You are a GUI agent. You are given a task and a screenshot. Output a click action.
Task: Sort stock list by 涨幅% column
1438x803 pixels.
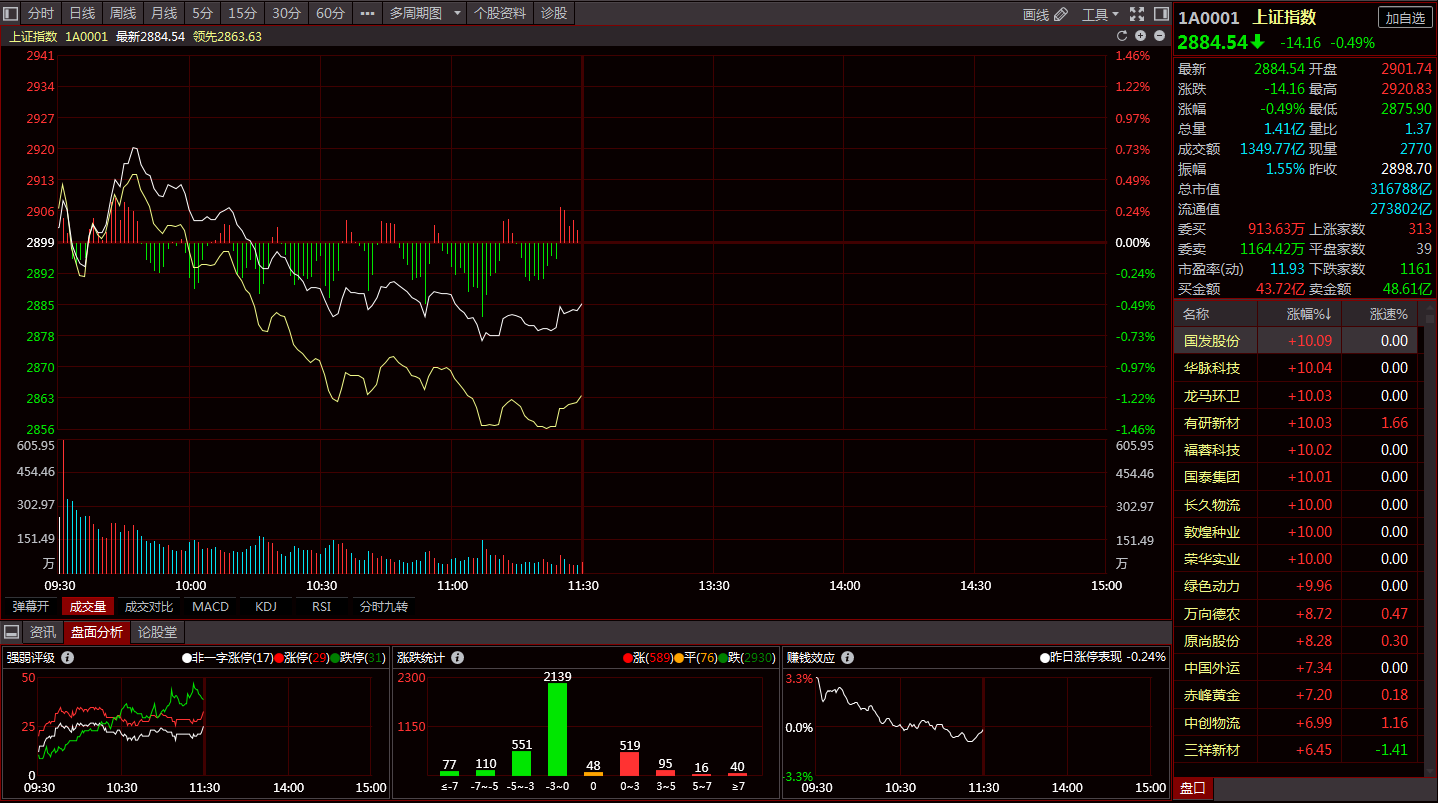tap(1309, 314)
